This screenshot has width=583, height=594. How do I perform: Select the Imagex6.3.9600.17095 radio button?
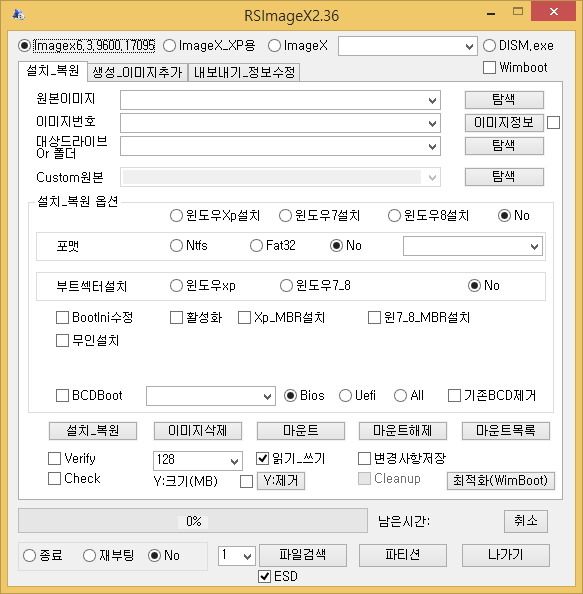click(x=86, y=46)
